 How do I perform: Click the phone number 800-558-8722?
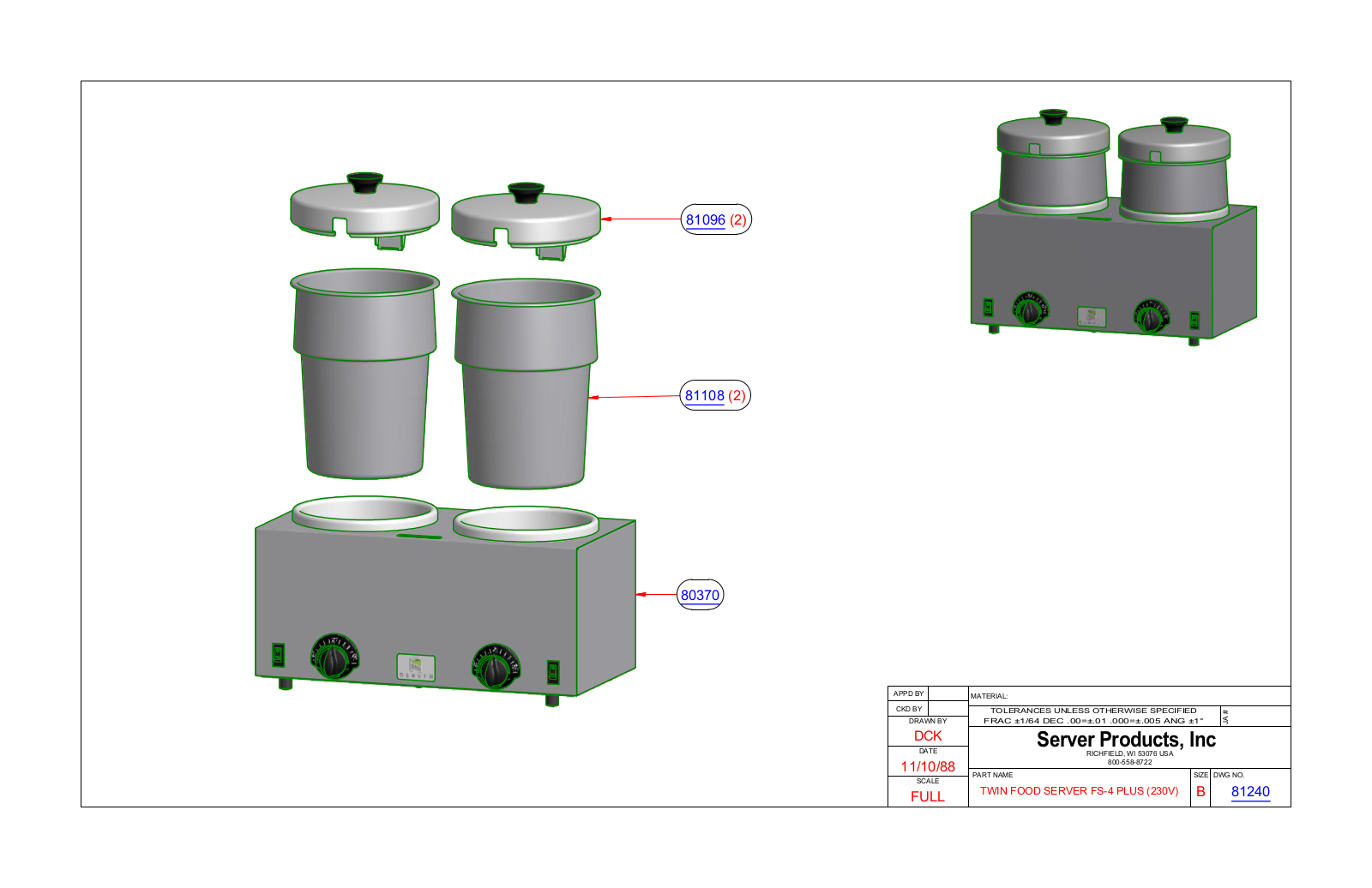(x=1129, y=762)
